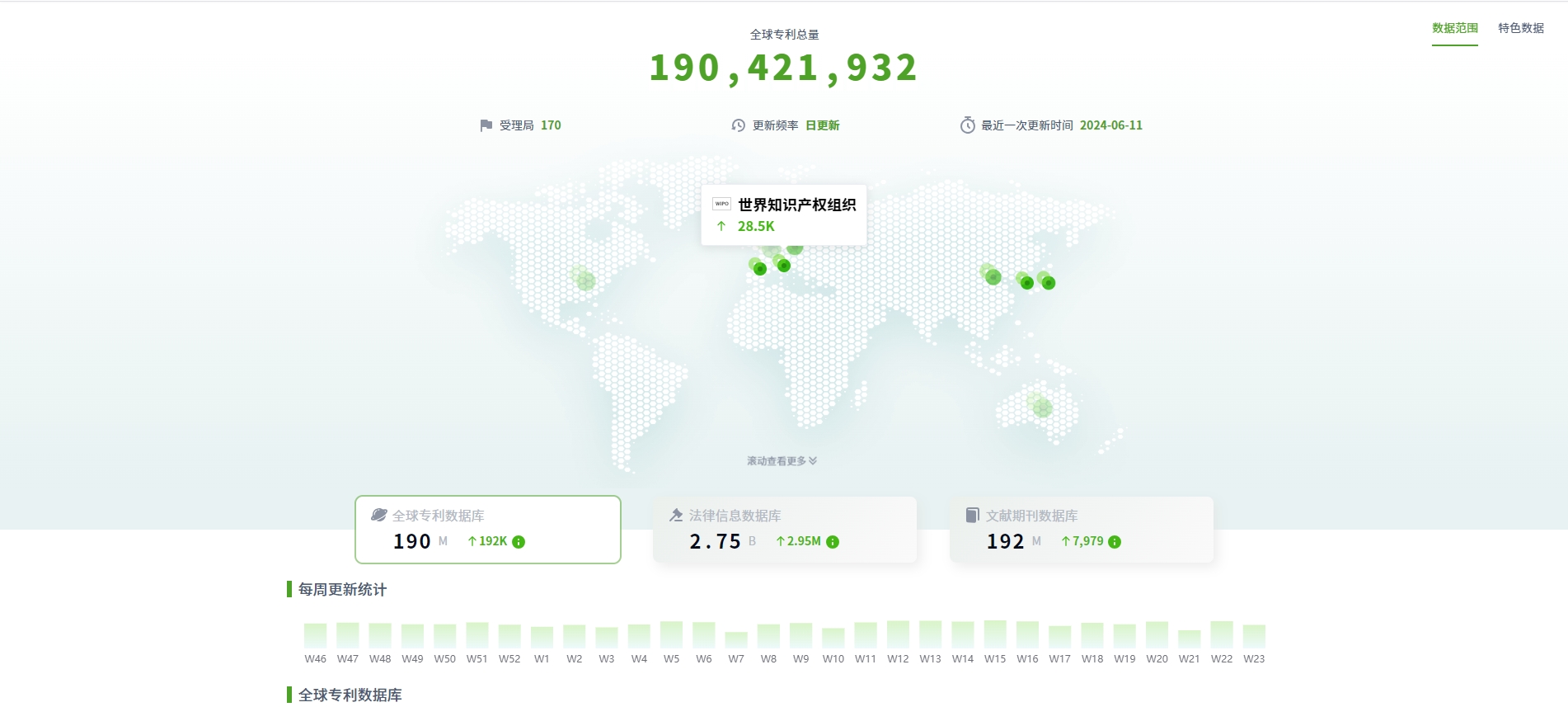1568x707 pixels.
Task: Click the info icon beside 7,979 increase
Action: tap(1115, 542)
